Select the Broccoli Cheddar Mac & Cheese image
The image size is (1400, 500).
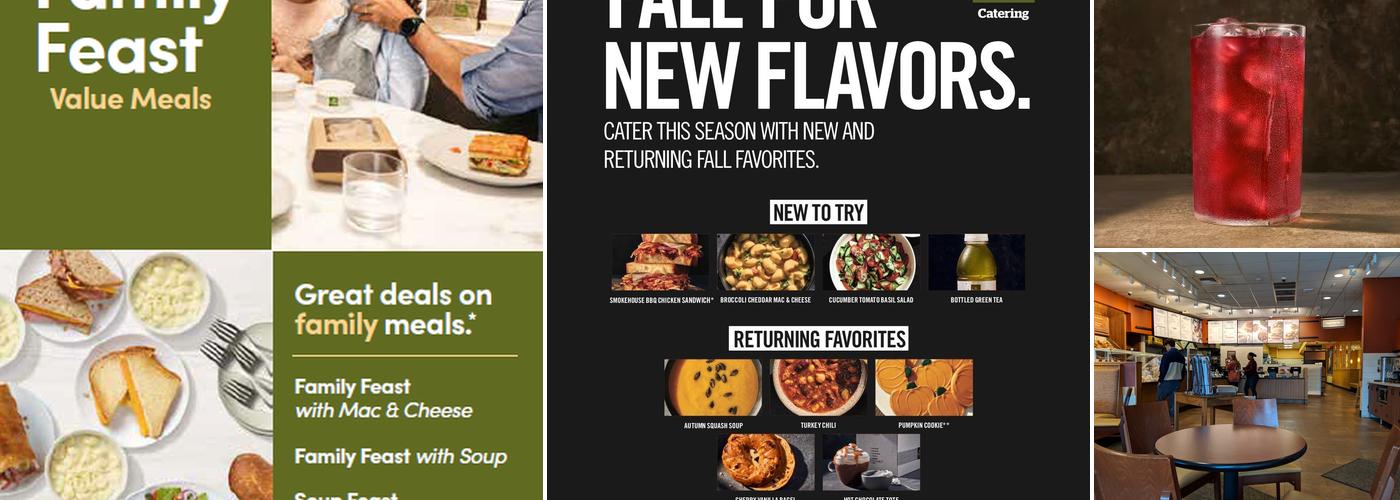(766, 262)
